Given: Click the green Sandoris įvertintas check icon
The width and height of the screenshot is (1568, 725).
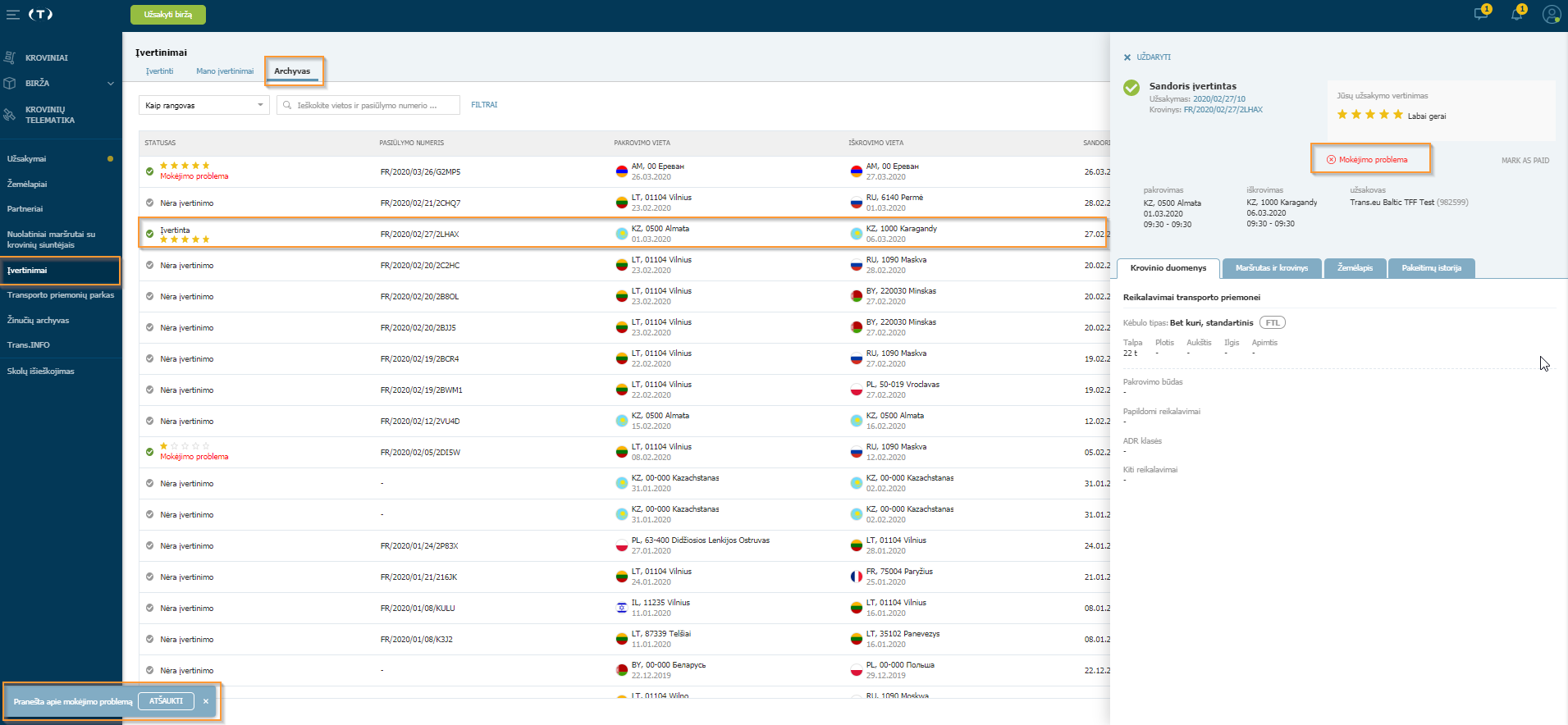Looking at the screenshot, I should tap(1131, 88).
